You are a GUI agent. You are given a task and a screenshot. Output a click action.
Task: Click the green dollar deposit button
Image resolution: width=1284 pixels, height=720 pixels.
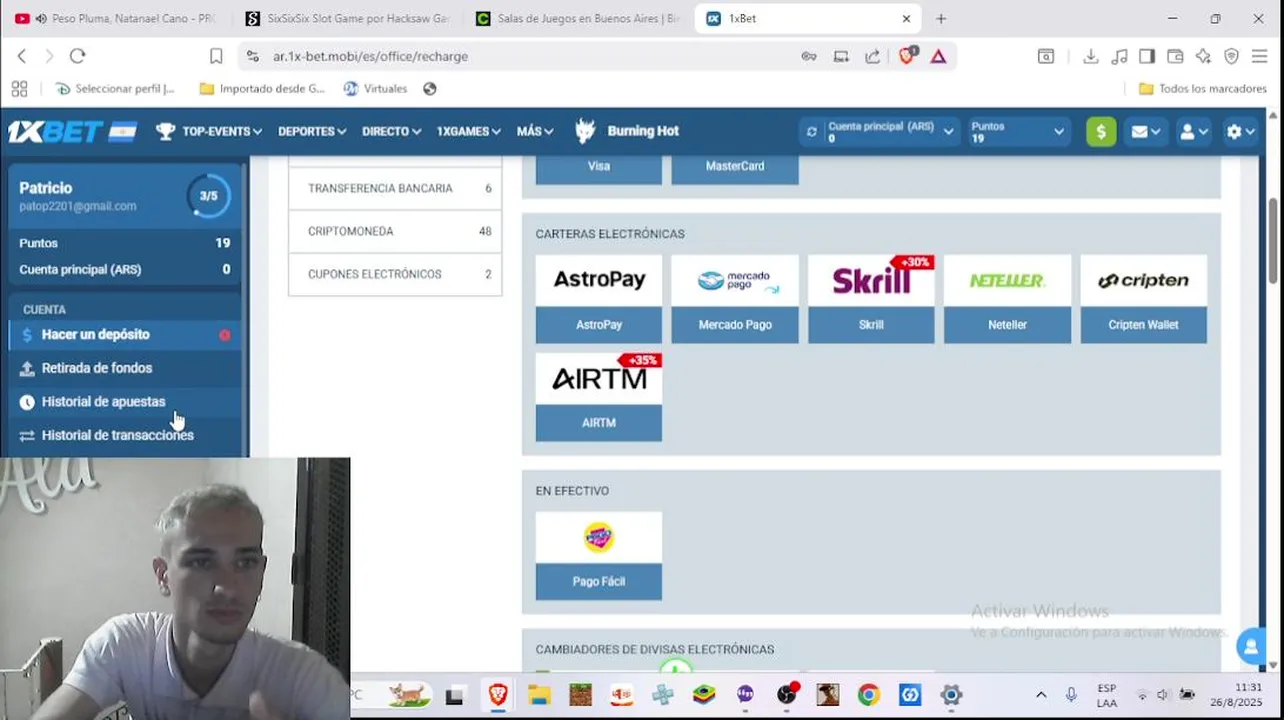pyautogui.click(x=1101, y=131)
